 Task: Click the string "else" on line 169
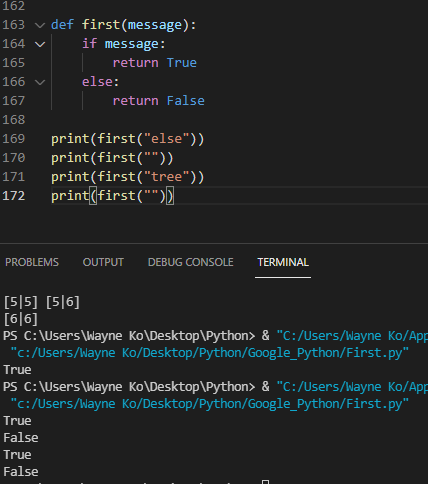click(x=167, y=139)
